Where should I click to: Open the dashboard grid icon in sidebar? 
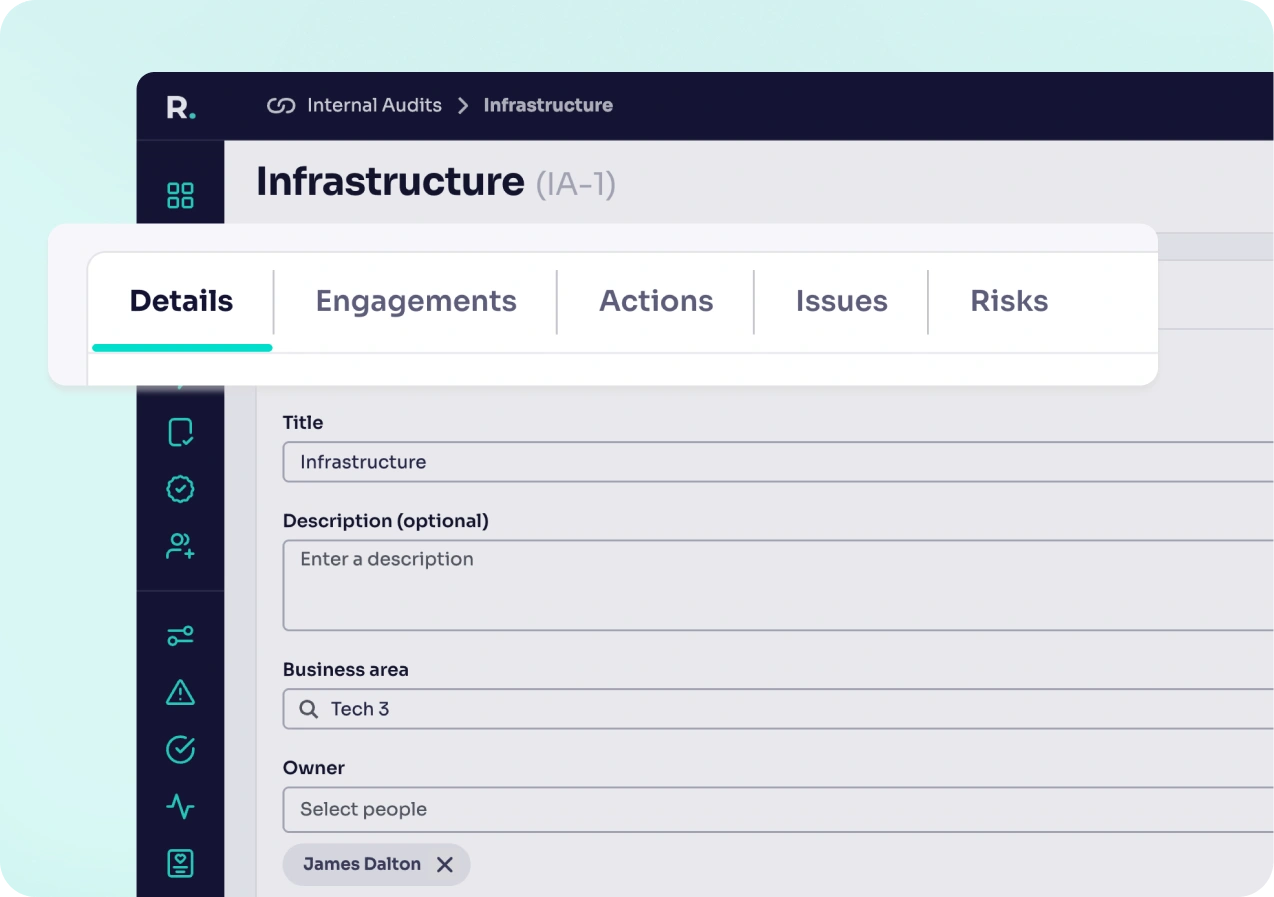click(180, 195)
